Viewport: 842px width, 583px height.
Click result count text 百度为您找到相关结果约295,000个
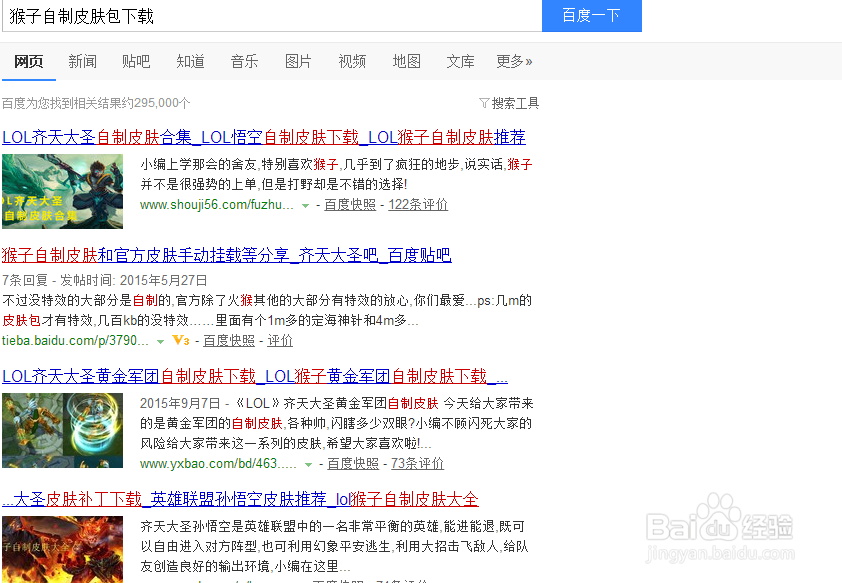coord(96,103)
